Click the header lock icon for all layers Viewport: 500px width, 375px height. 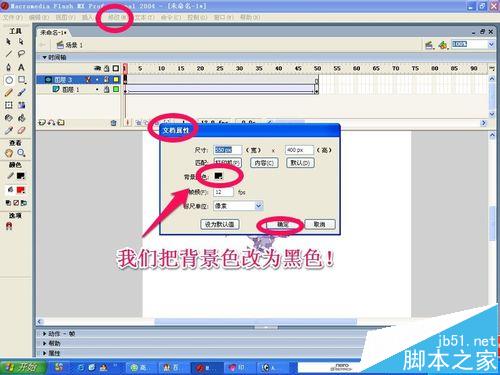coord(107,68)
